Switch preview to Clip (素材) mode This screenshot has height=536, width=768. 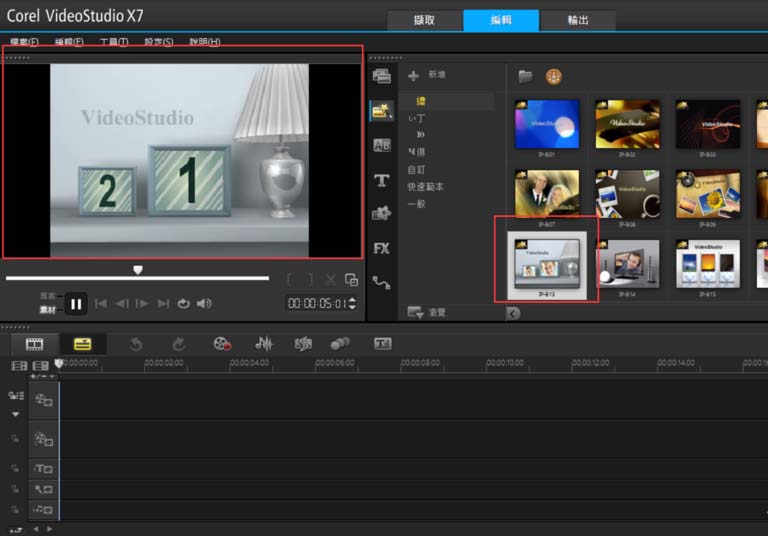(48, 310)
